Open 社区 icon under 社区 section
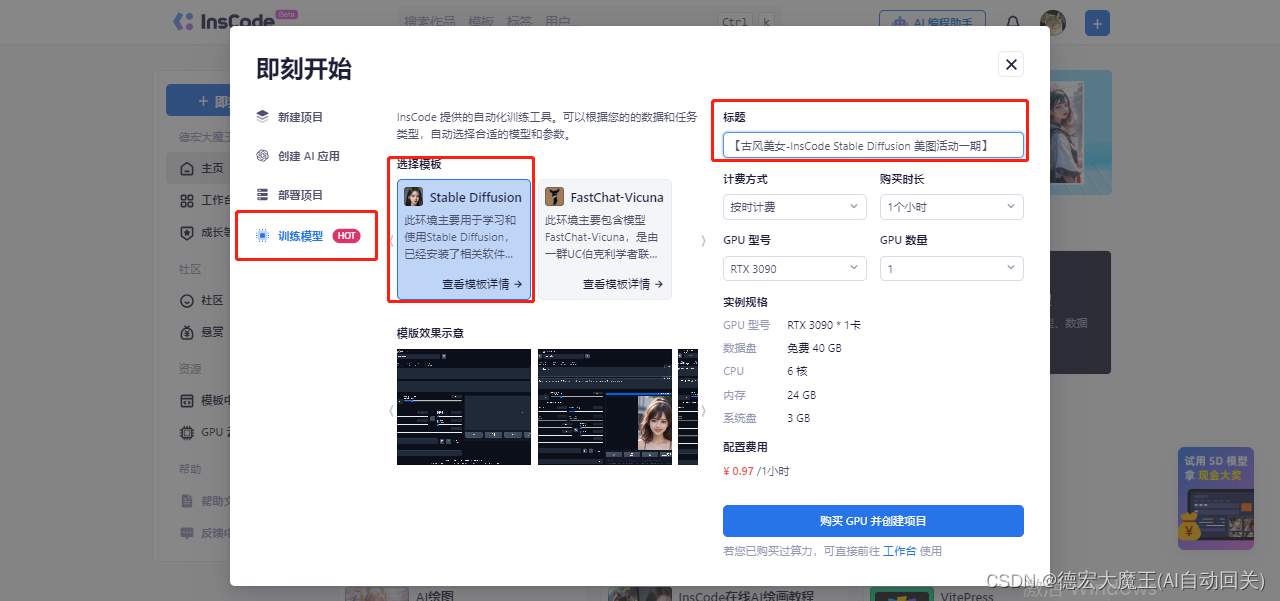The image size is (1280, 601). point(187,300)
